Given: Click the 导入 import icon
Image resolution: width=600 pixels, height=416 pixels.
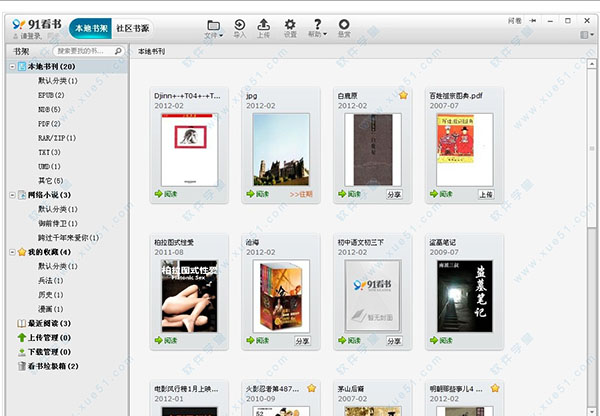Looking at the screenshot, I should [x=240, y=29].
